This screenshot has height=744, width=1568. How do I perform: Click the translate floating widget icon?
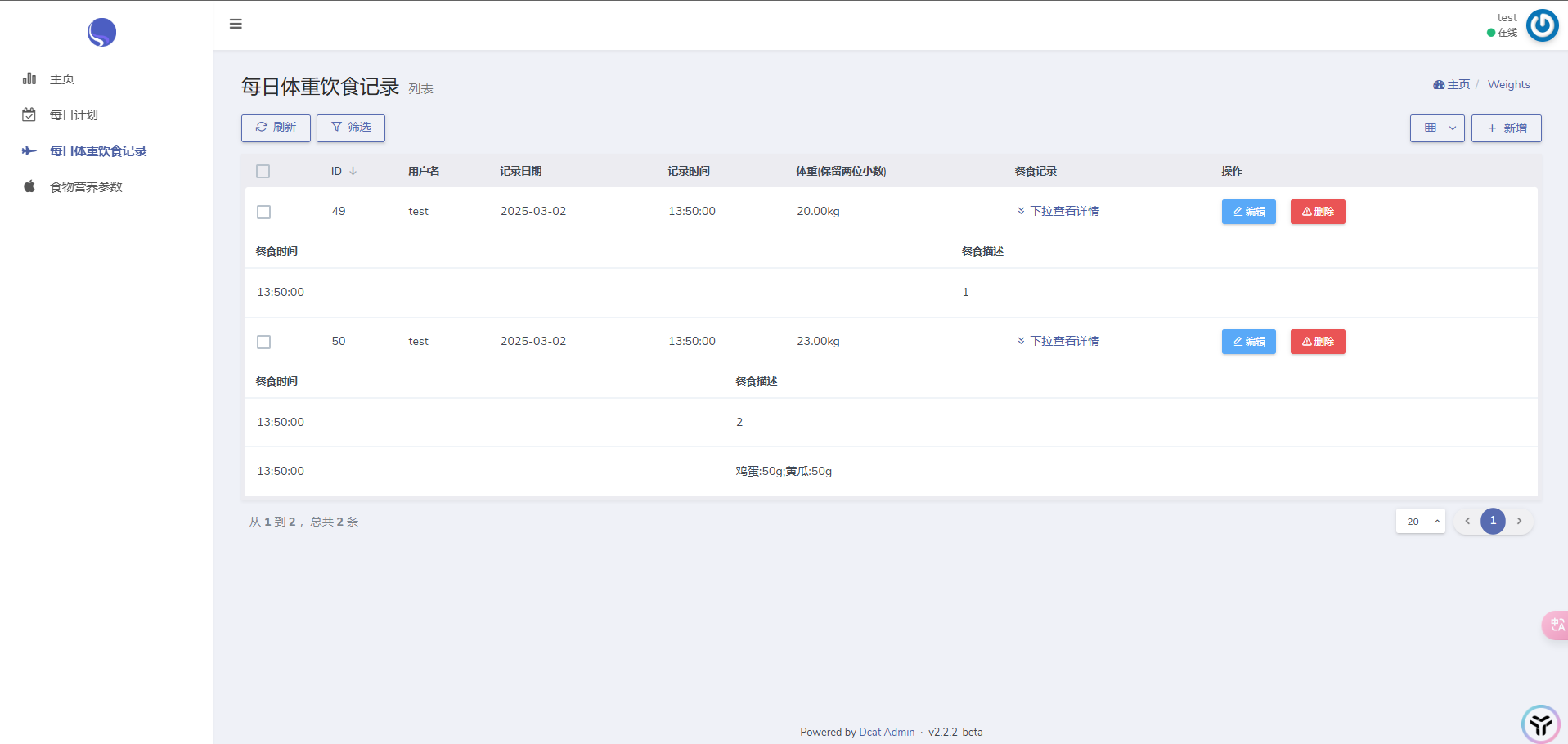[1556, 625]
